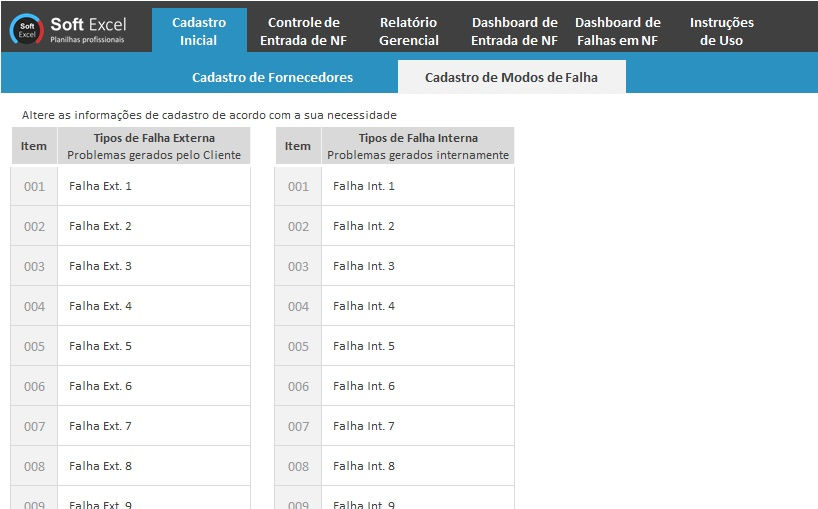The width and height of the screenshot is (818, 509).
Task: Click the Soft Excel logo
Action: [x=68, y=29]
